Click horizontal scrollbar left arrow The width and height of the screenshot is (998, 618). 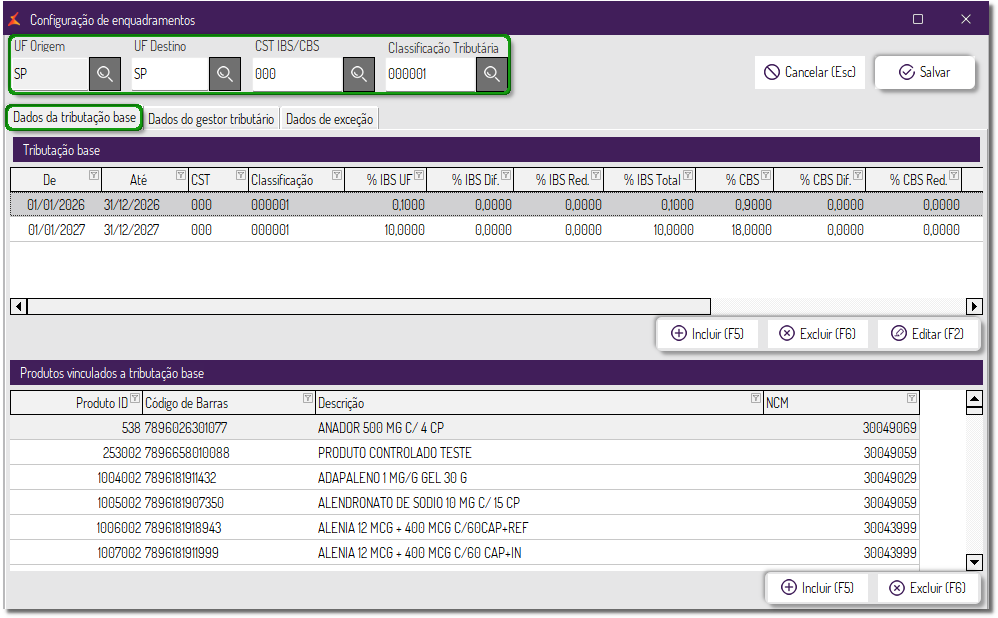pos(18,307)
